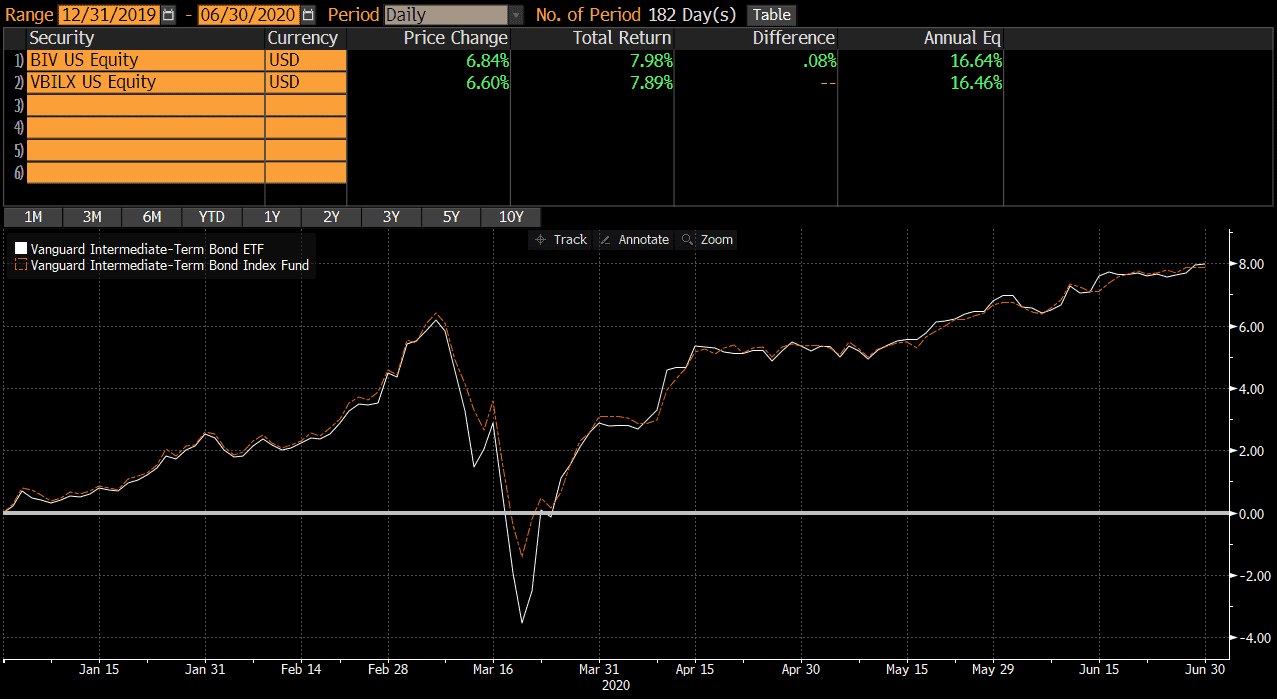
Task: Open the Period dropdown showing Daily
Action: coord(449,14)
